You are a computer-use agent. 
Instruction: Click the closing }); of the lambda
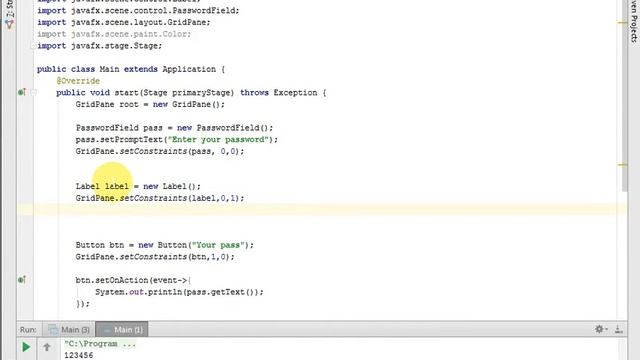82,304
